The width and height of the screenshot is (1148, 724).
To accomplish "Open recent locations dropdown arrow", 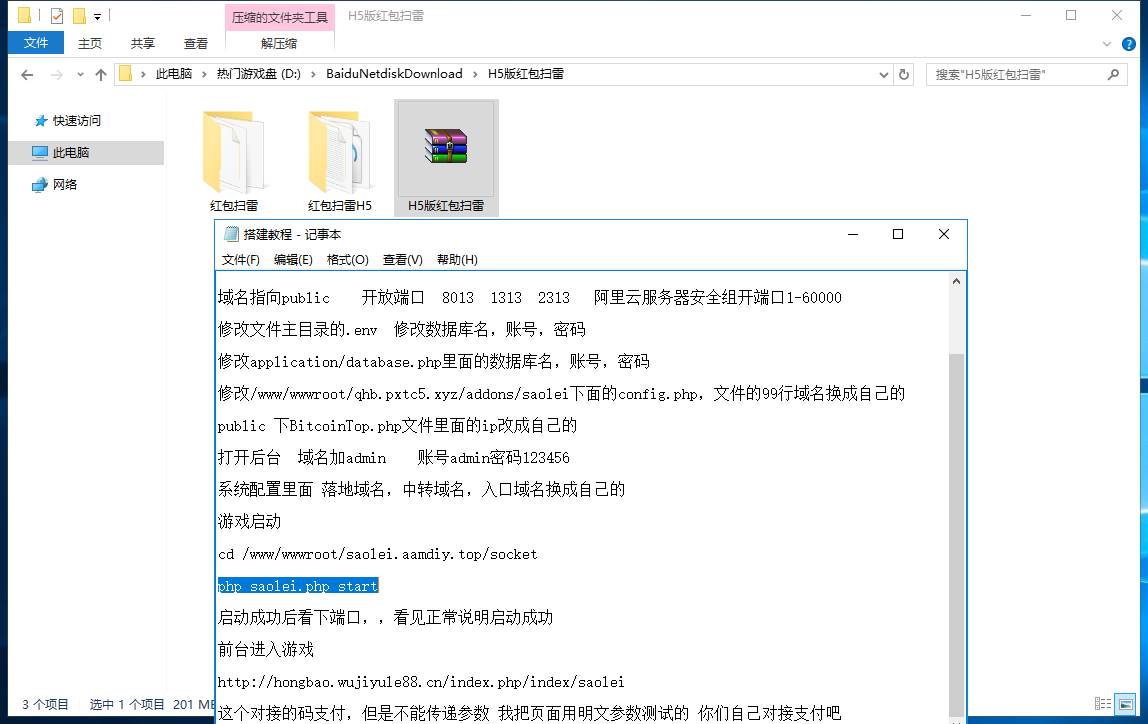I will point(80,75).
